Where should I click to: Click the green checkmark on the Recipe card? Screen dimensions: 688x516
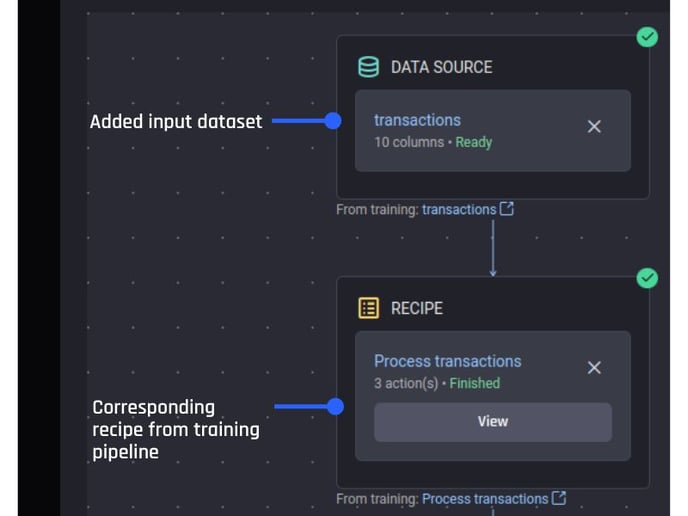coord(647,278)
